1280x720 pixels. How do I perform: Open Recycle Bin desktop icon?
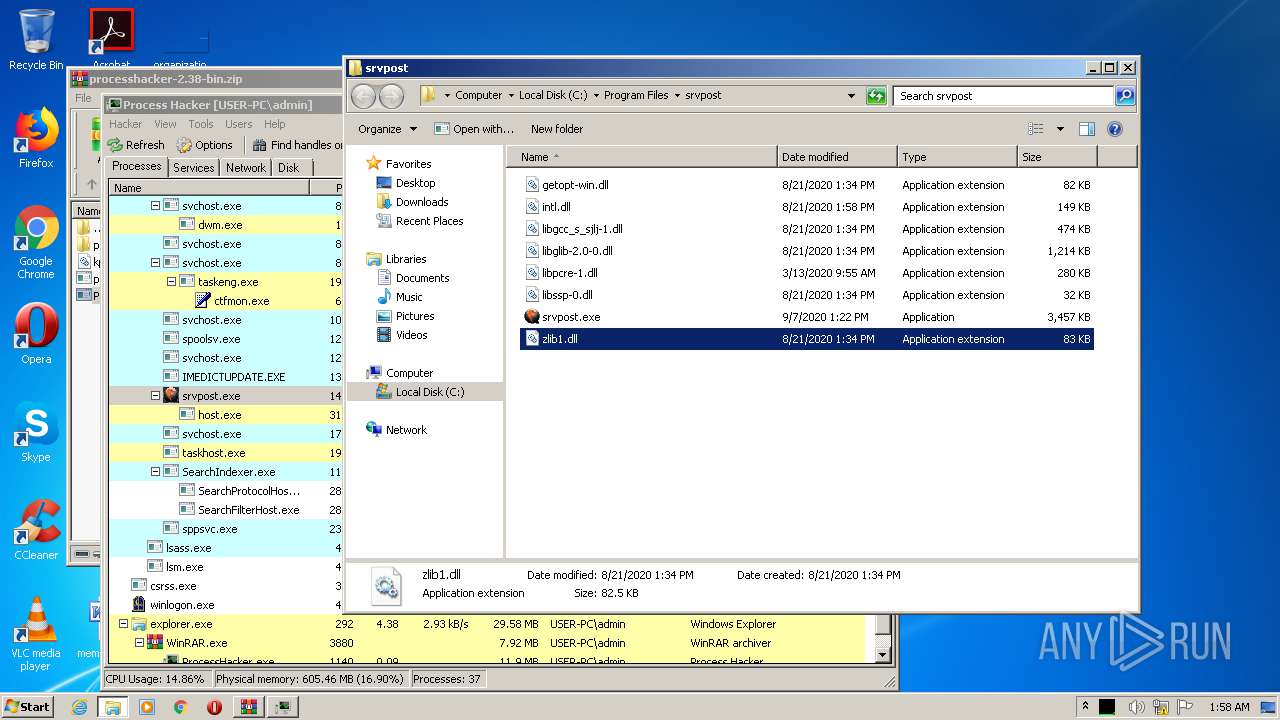(36, 40)
